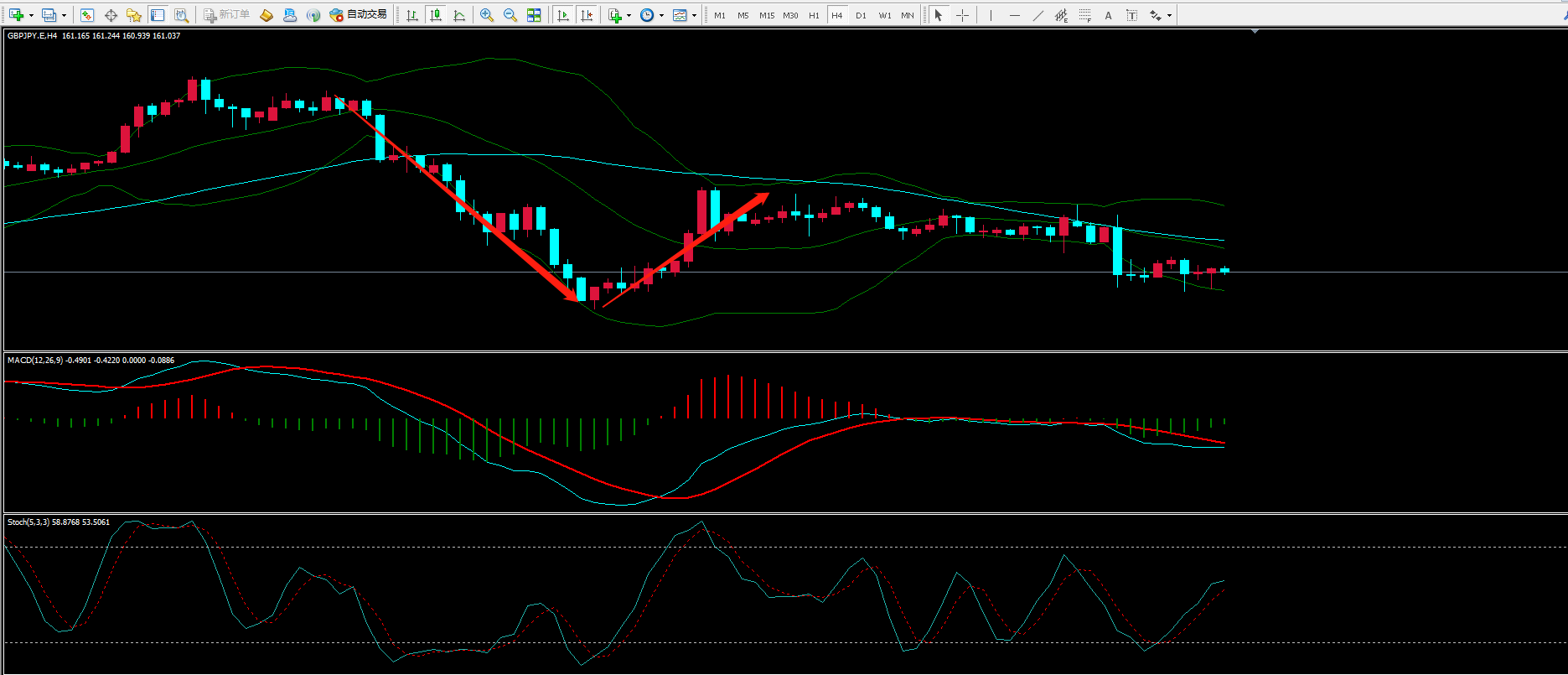Screen dimensions: 1568x675
Task: Draw a trendline with the diagonal line tool
Action: point(1038,15)
